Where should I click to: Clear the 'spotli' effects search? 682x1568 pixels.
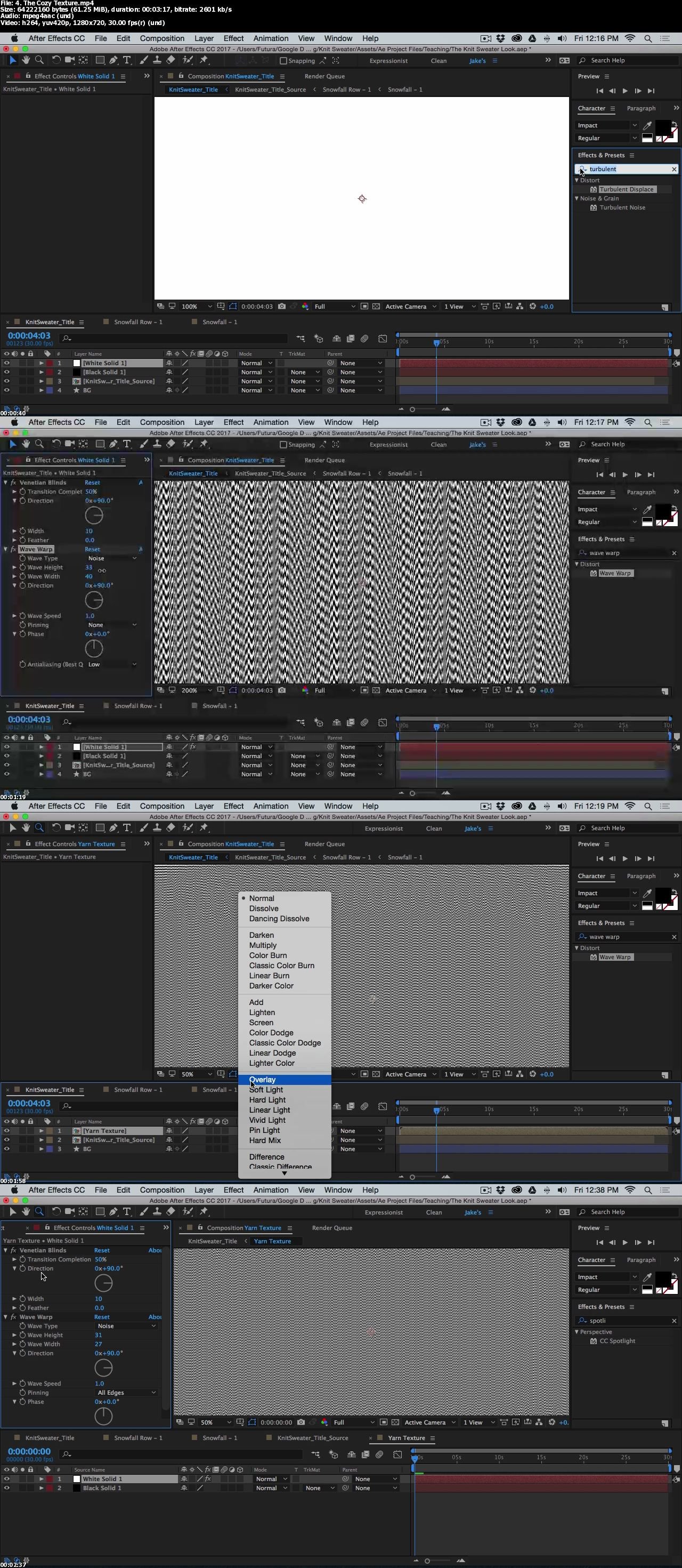tap(673, 1320)
